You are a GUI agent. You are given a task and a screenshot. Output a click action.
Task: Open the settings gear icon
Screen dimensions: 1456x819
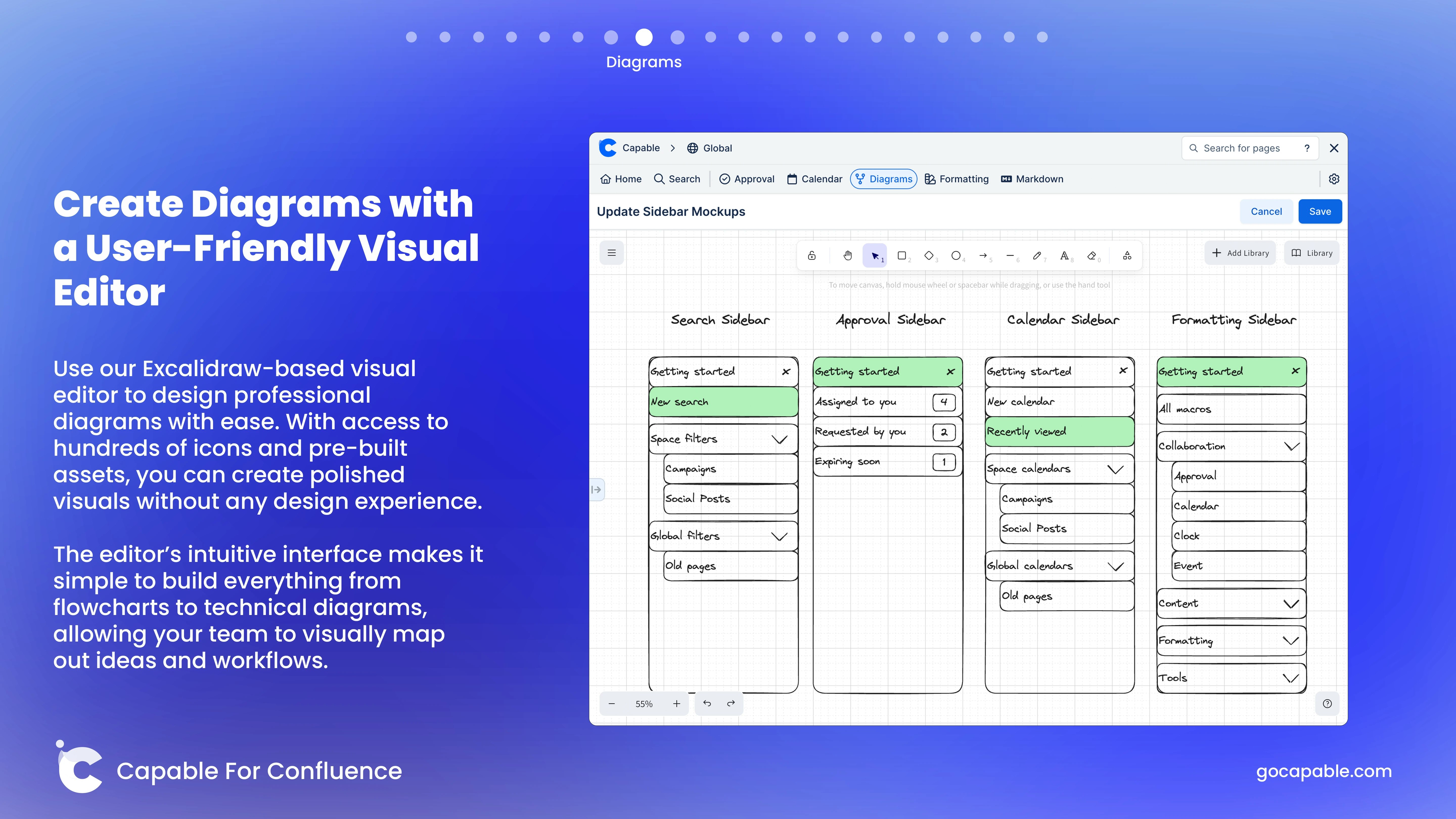tap(1334, 179)
